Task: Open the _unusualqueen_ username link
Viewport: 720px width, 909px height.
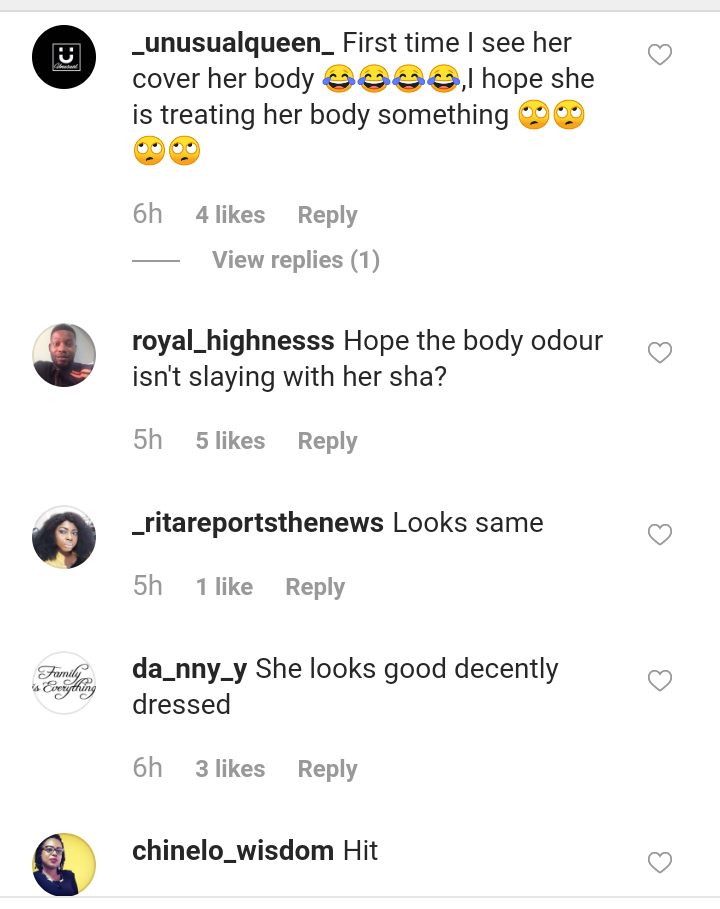Action: (x=233, y=43)
